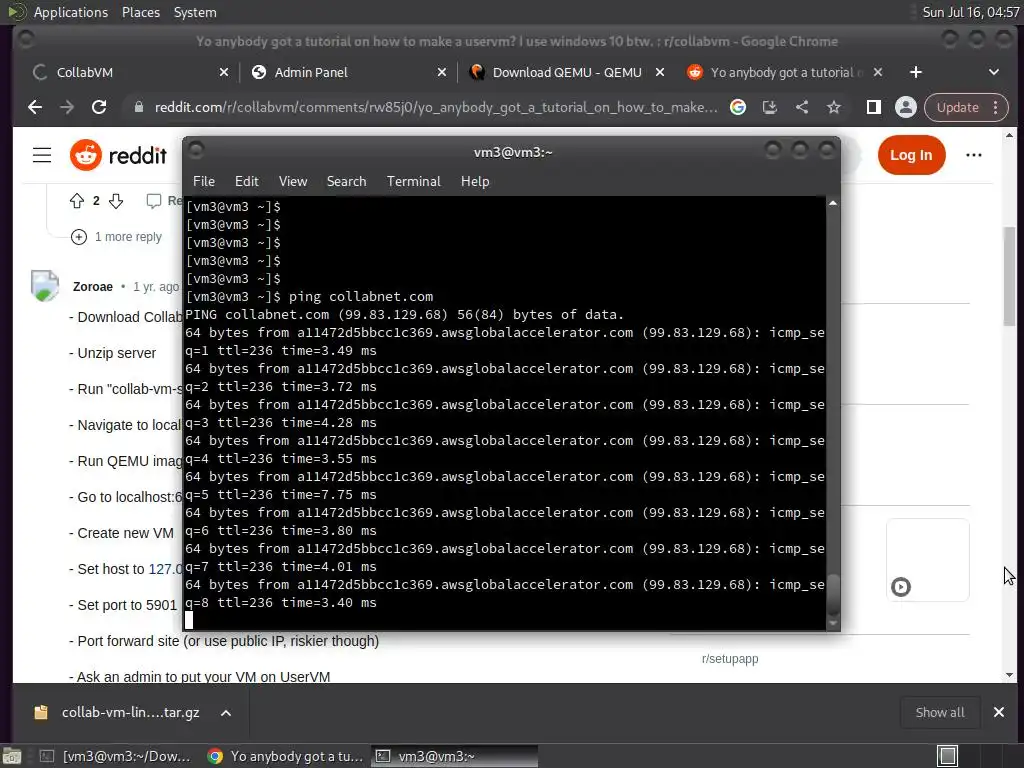
Task: Click the address bar URL field
Action: [436, 107]
